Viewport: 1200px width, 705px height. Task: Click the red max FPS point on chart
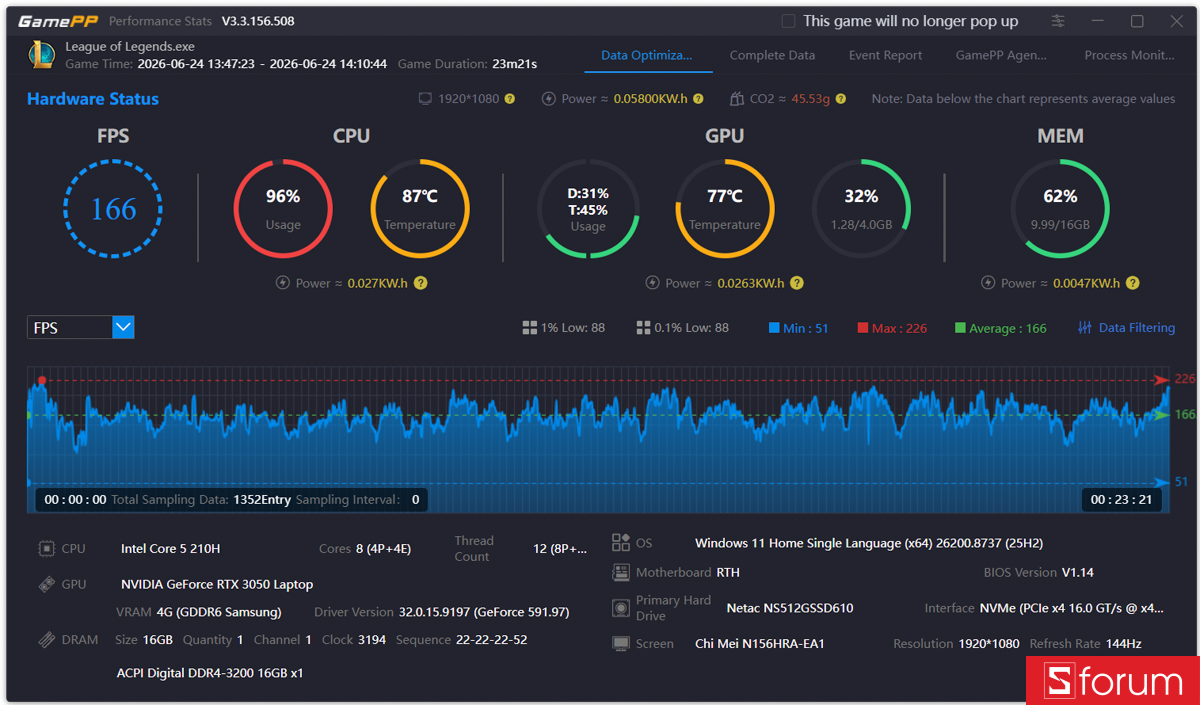(41, 381)
